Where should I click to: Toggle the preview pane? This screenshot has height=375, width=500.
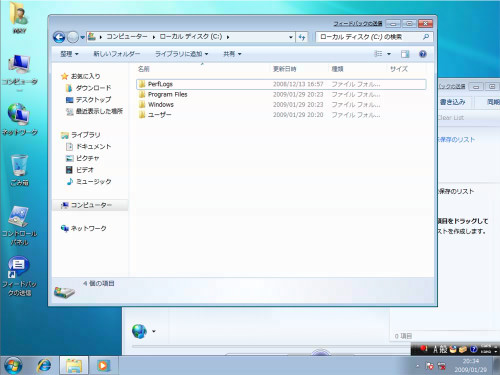point(405,54)
